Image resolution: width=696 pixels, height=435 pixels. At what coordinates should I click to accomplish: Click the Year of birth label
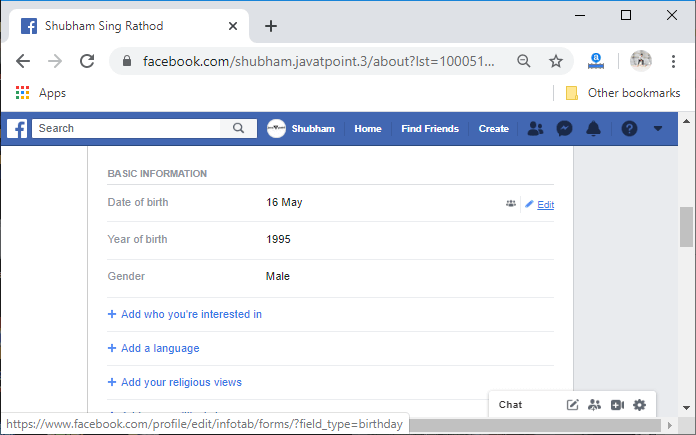tap(138, 239)
